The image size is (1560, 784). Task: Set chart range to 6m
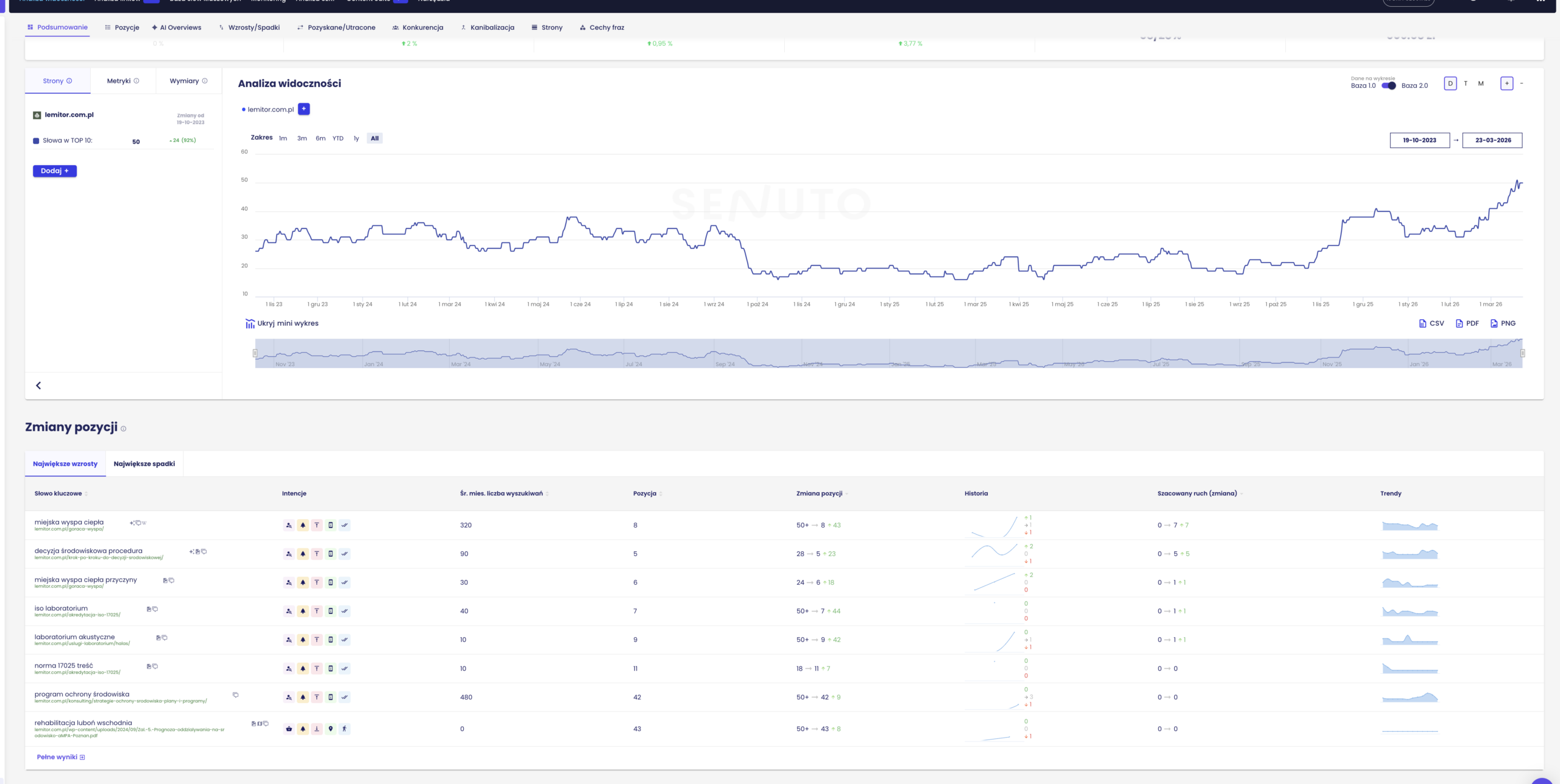pyautogui.click(x=321, y=138)
